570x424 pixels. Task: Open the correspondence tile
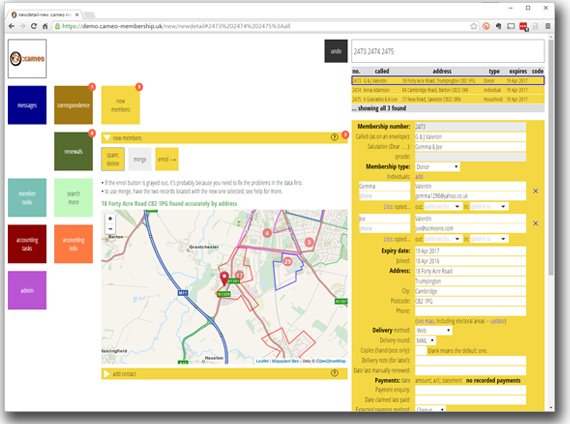pos(73,105)
